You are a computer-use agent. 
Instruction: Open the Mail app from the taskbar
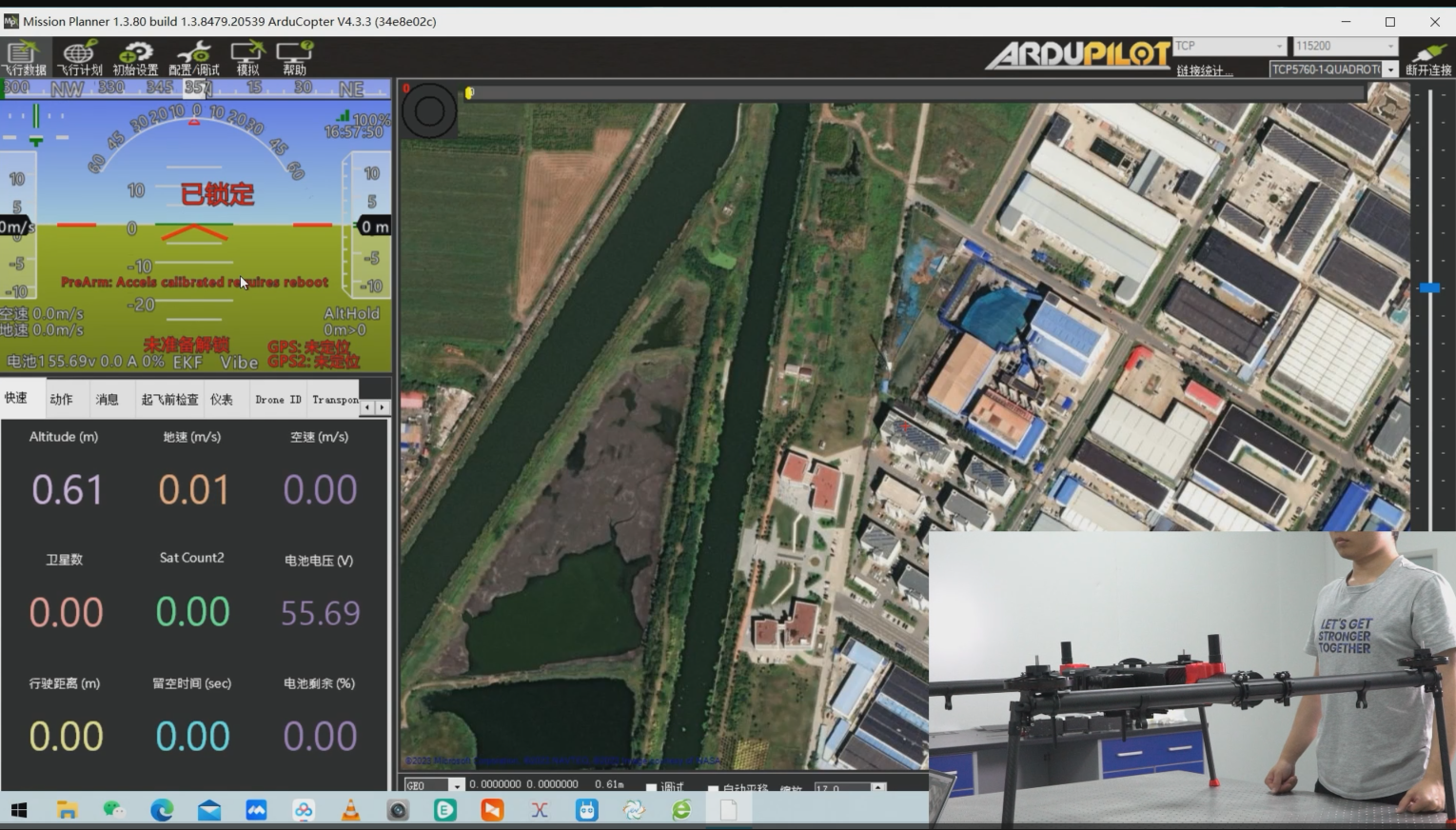[209, 810]
